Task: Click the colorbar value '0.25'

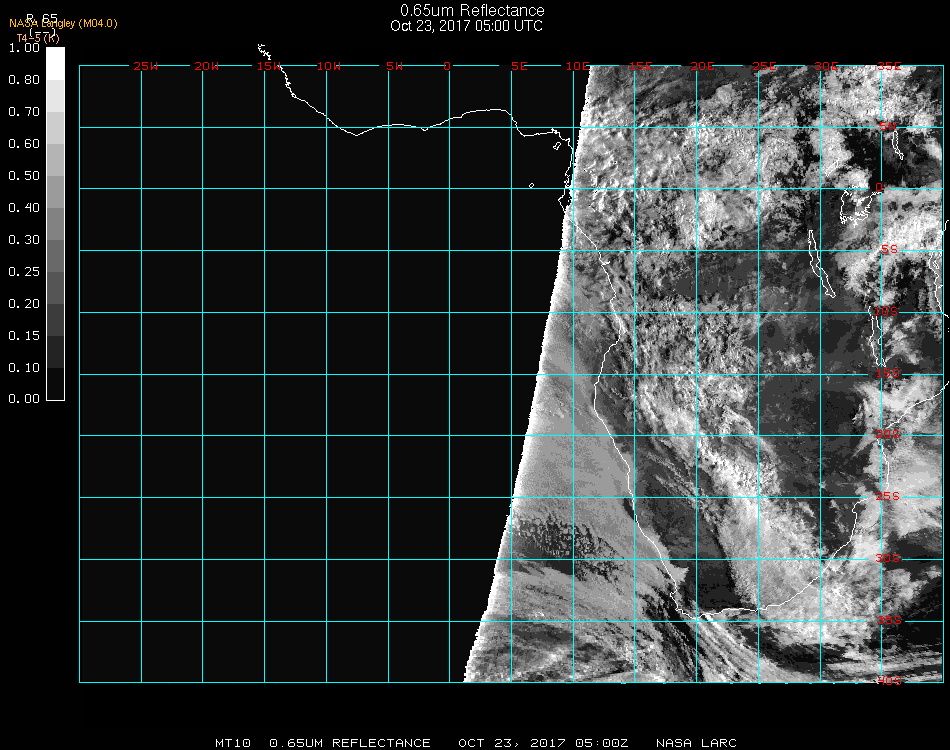Action: click(24, 272)
